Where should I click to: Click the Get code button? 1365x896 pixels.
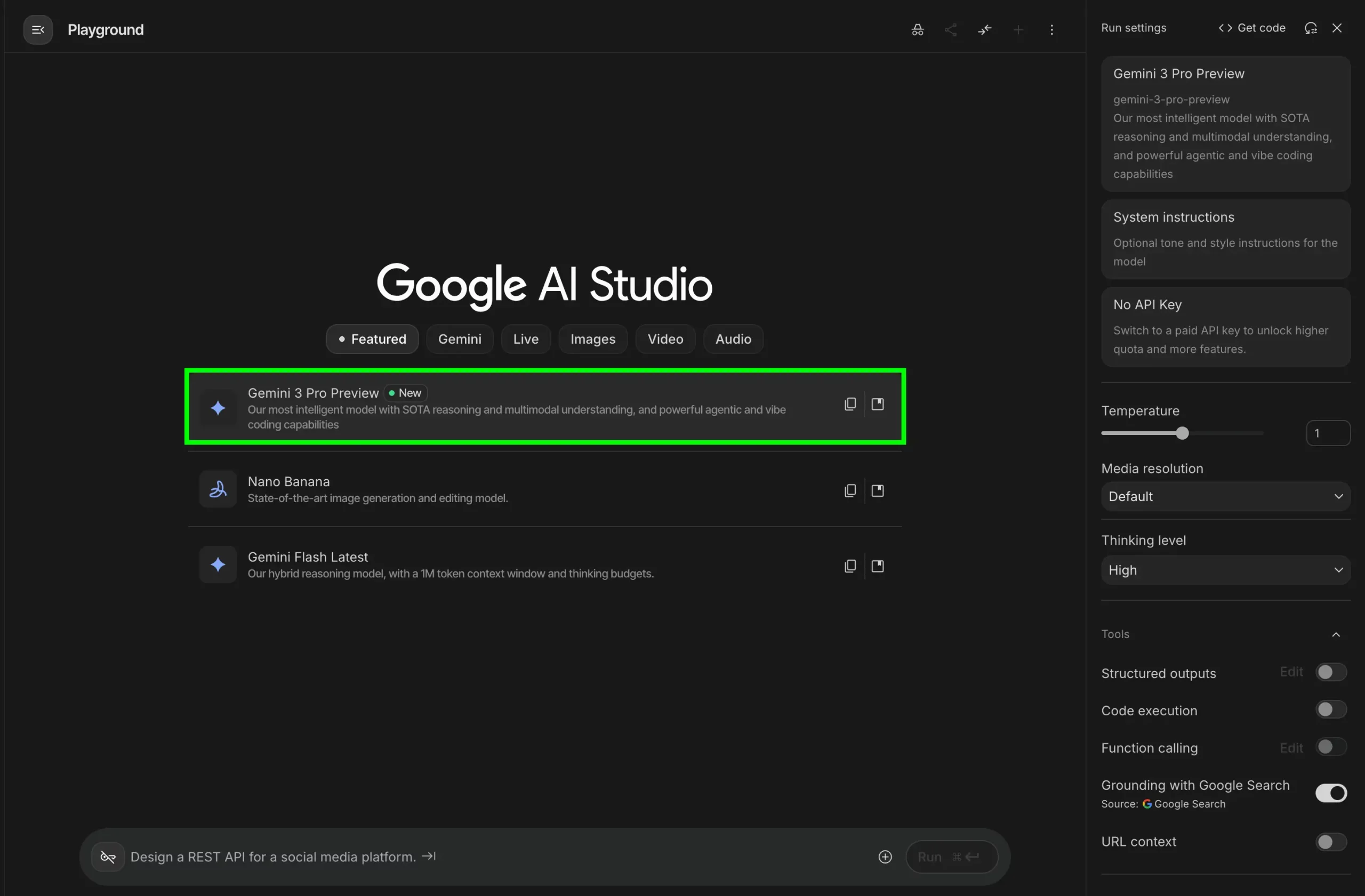pyautogui.click(x=1251, y=27)
